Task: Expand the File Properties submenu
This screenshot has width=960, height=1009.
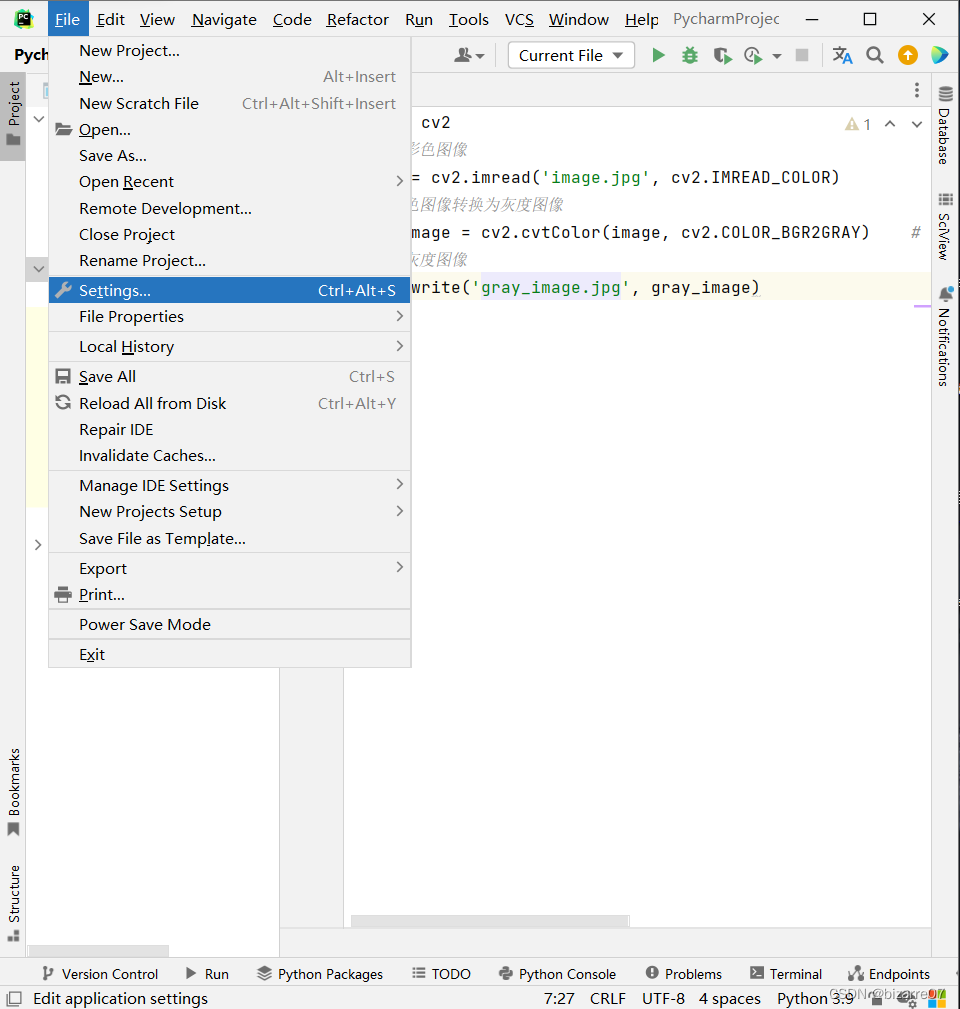Action: coord(230,317)
